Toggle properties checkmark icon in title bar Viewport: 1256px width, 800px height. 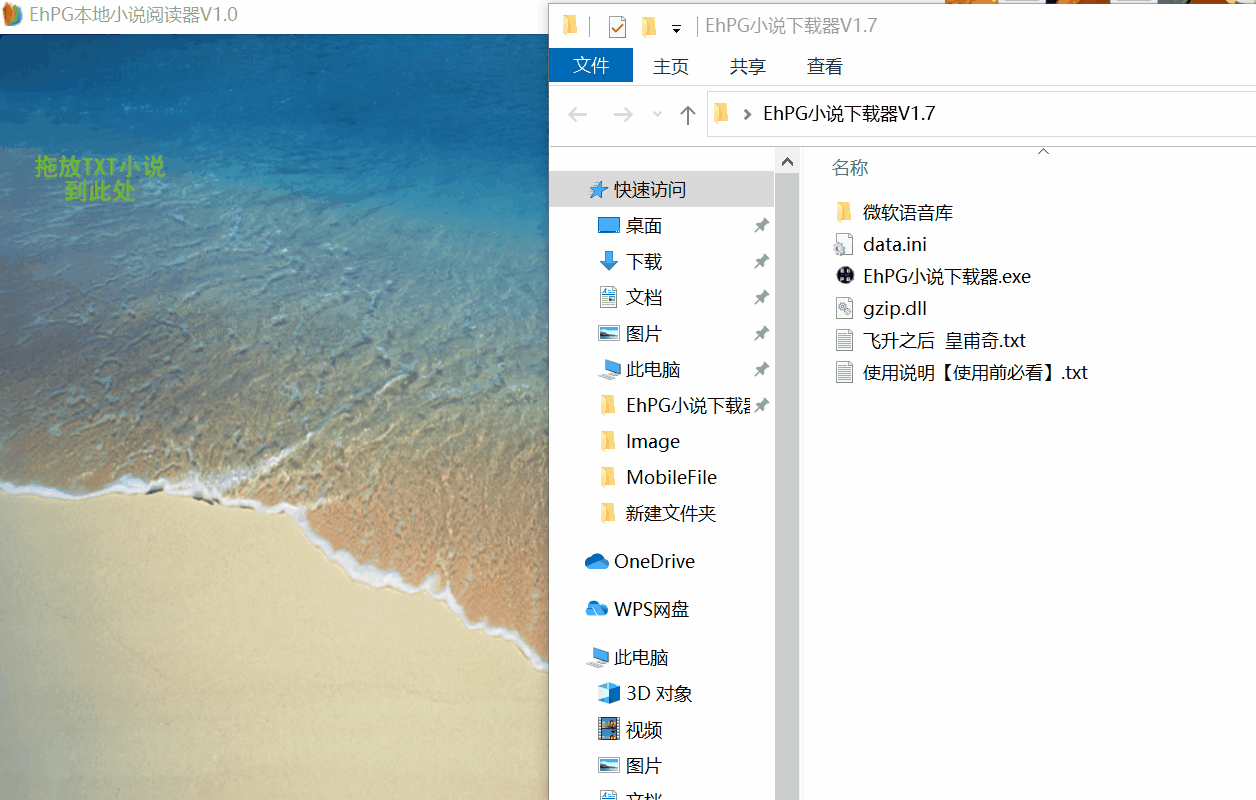617,26
